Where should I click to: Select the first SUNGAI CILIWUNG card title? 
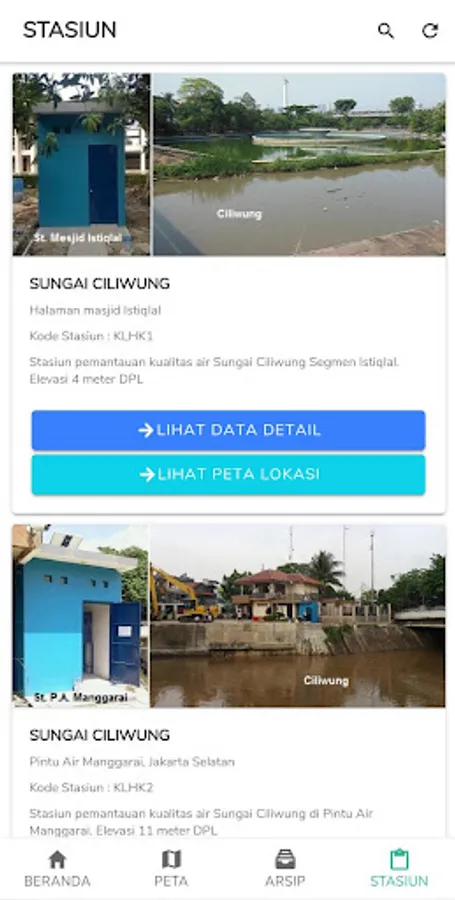pos(100,284)
